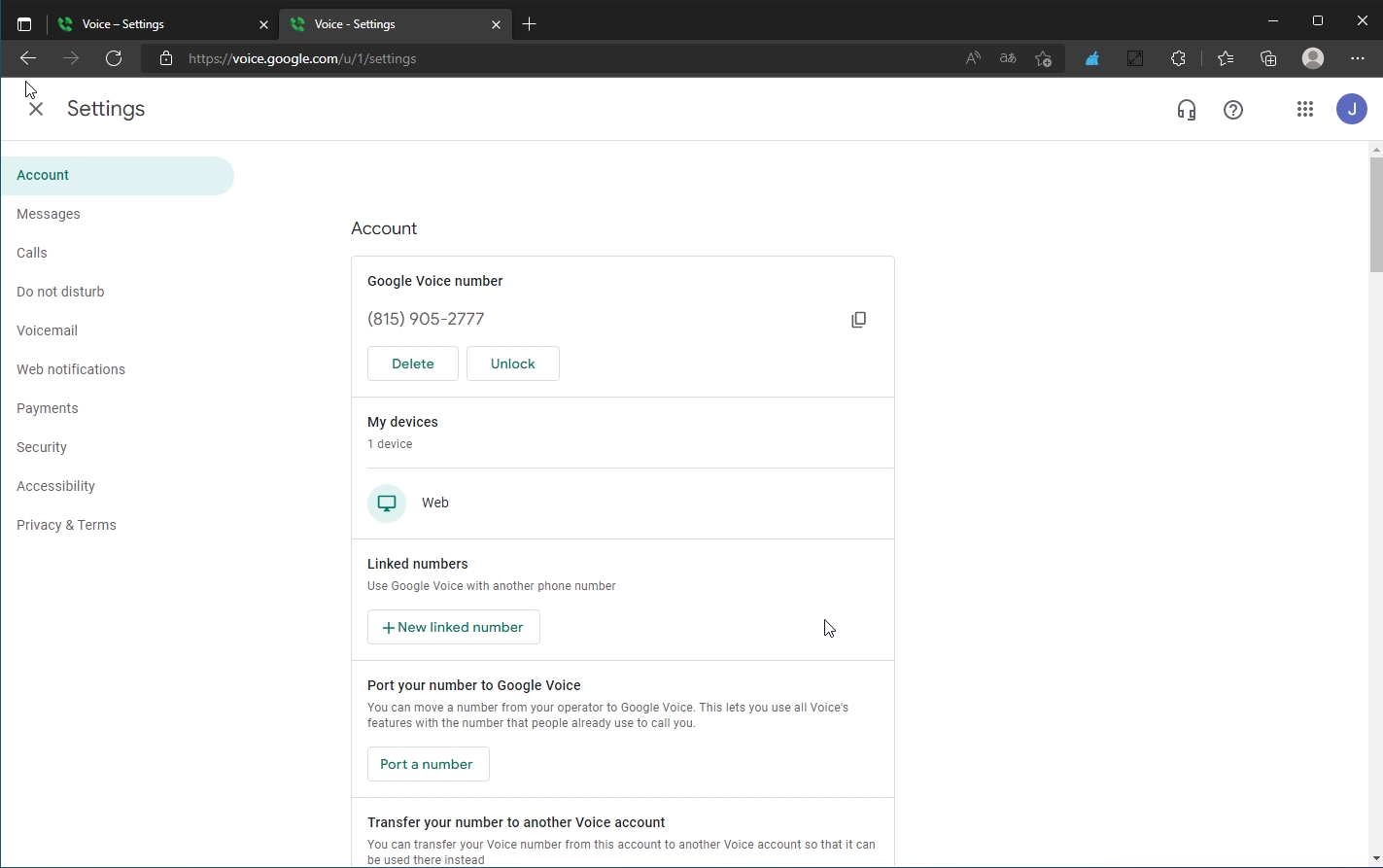Open the Google apps grid
Viewport: 1383px width, 868px height.
[1305, 110]
